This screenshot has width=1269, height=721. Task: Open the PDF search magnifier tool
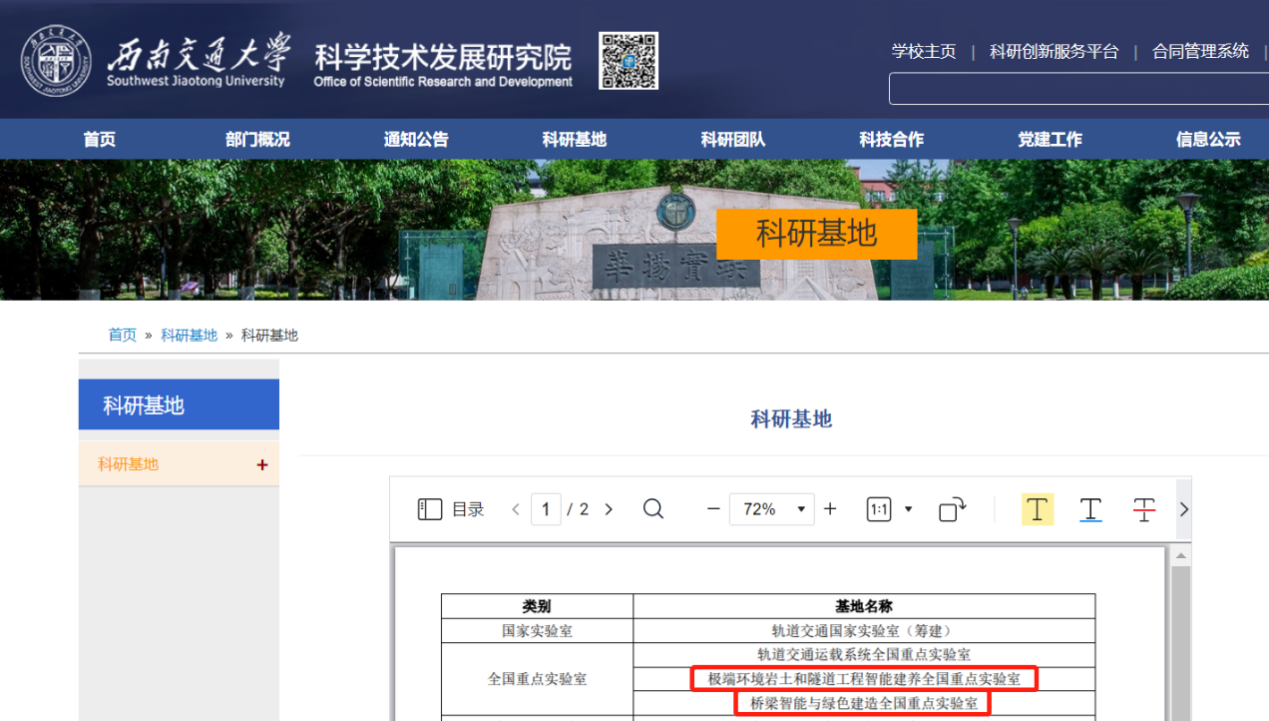[653, 509]
